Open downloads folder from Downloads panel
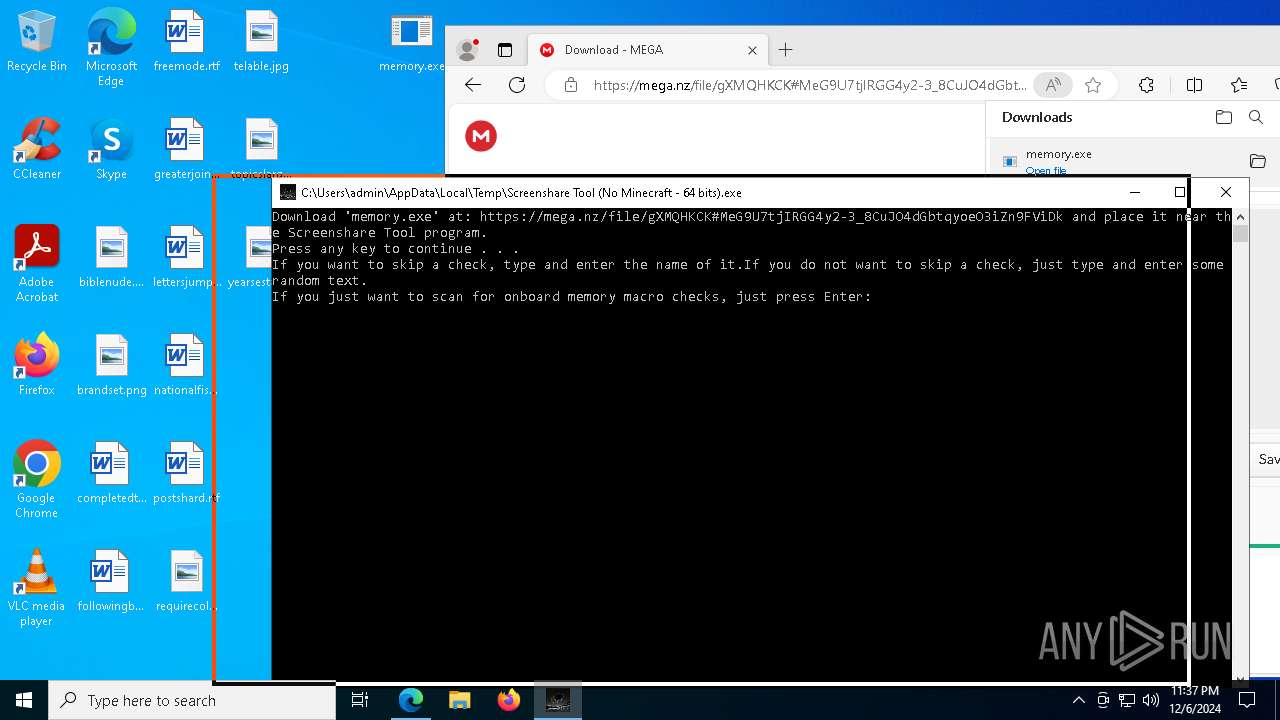Screen dimensions: 1280x720 [1224, 117]
